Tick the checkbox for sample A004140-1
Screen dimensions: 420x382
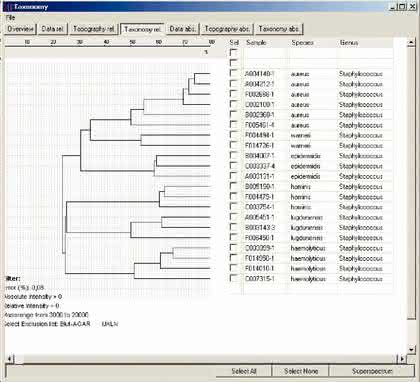point(234,73)
